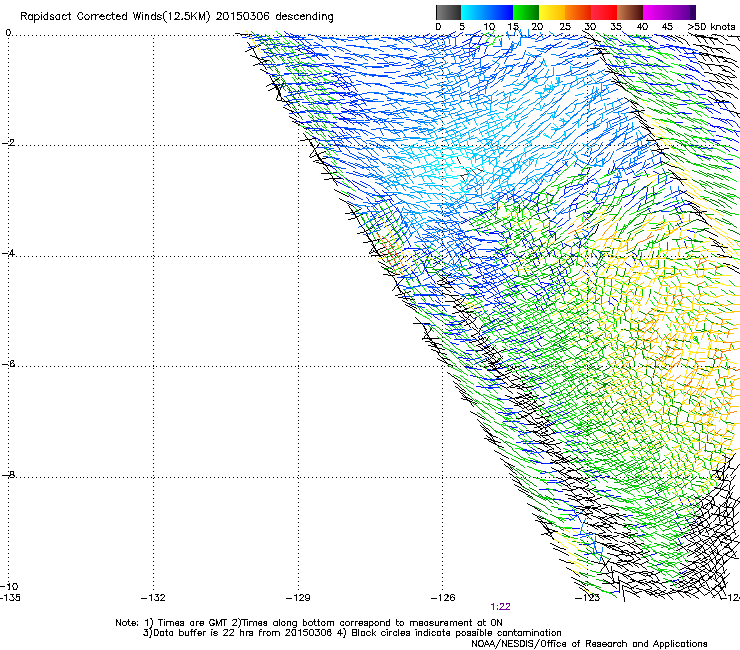This screenshot has height=650, width=740.
Task: Click the brown 35-40 knots legend swatch
Action: [x=630, y=12]
